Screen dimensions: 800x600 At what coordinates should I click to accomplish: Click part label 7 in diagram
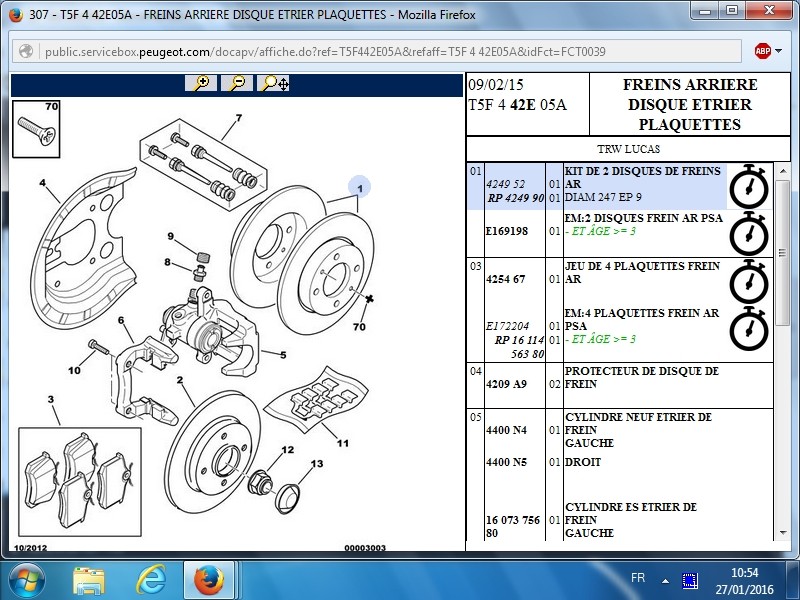(x=239, y=118)
